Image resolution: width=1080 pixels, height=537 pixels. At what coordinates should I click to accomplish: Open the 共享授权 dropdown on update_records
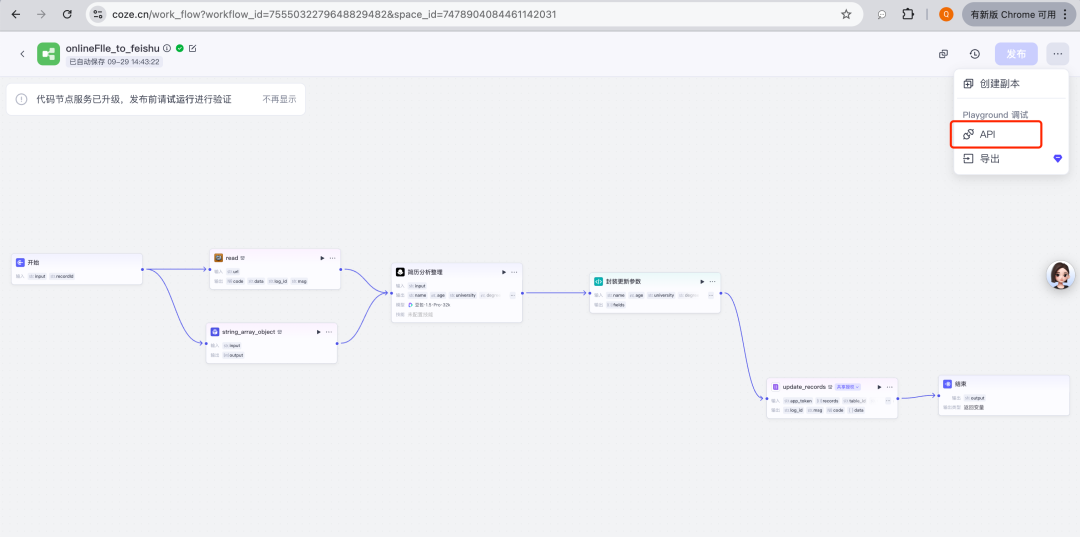[848, 386]
